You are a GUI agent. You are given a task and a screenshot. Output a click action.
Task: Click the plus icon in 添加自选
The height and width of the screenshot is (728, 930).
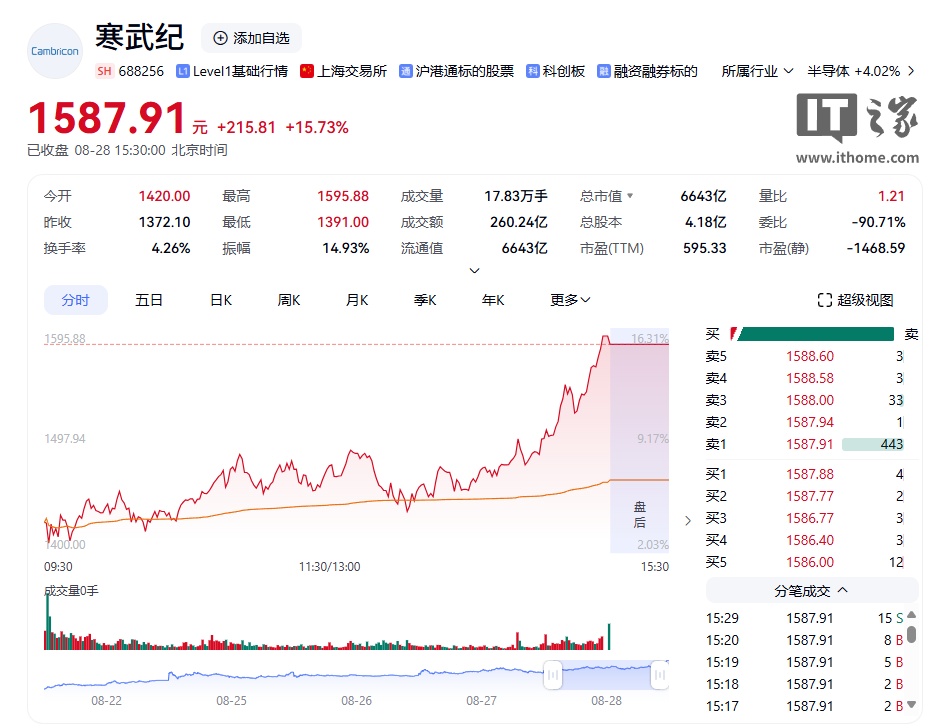[220, 38]
